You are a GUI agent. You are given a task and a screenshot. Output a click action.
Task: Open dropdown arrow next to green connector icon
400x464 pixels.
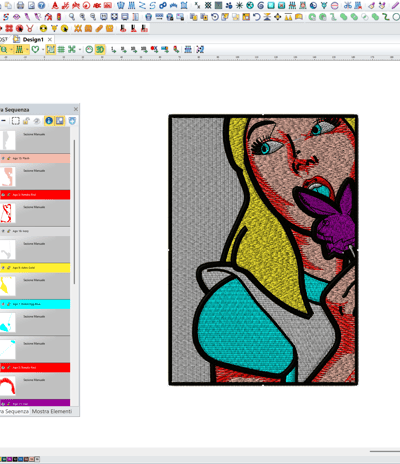coord(80,49)
